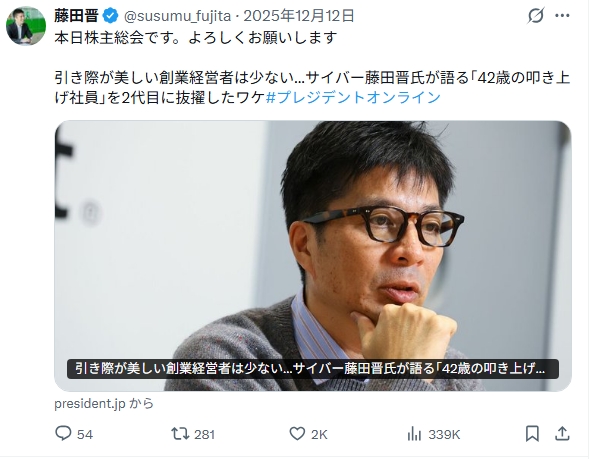
Task: Open the three-dot more options menu
Action: click(x=562, y=16)
